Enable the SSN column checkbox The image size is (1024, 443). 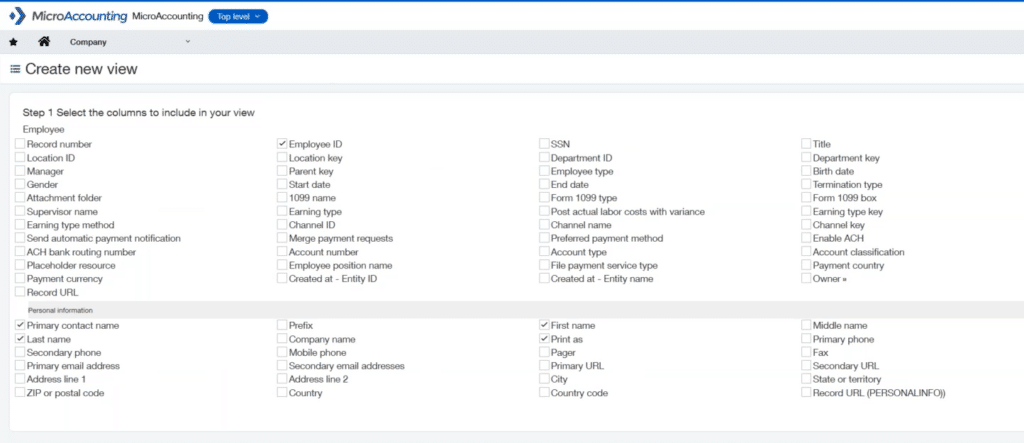[544, 145]
